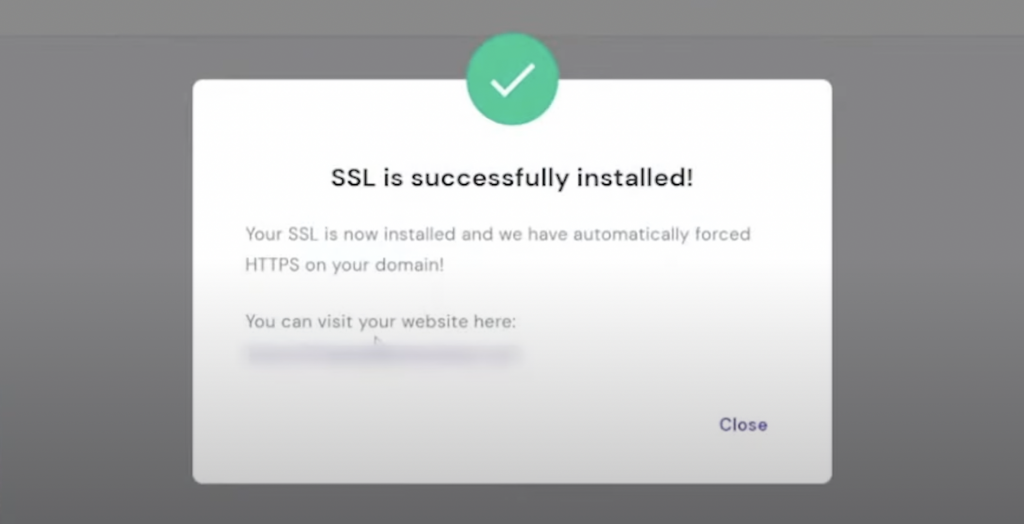Click empty white space left of Close
Viewport: 1024px width, 524px height.
[457, 425]
